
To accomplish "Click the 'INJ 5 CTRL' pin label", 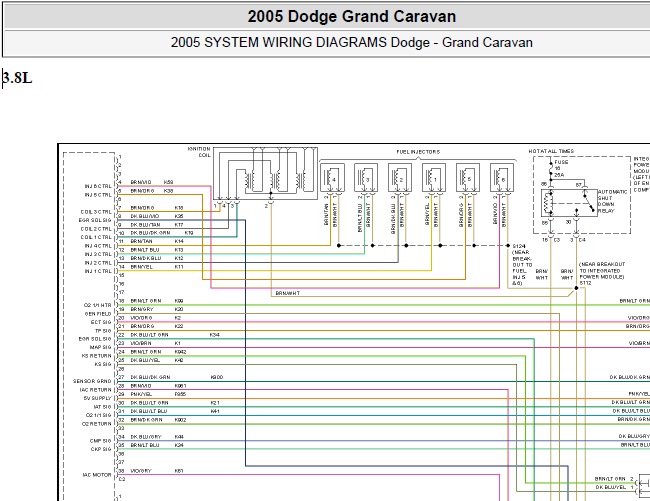I will click(x=98, y=195).
